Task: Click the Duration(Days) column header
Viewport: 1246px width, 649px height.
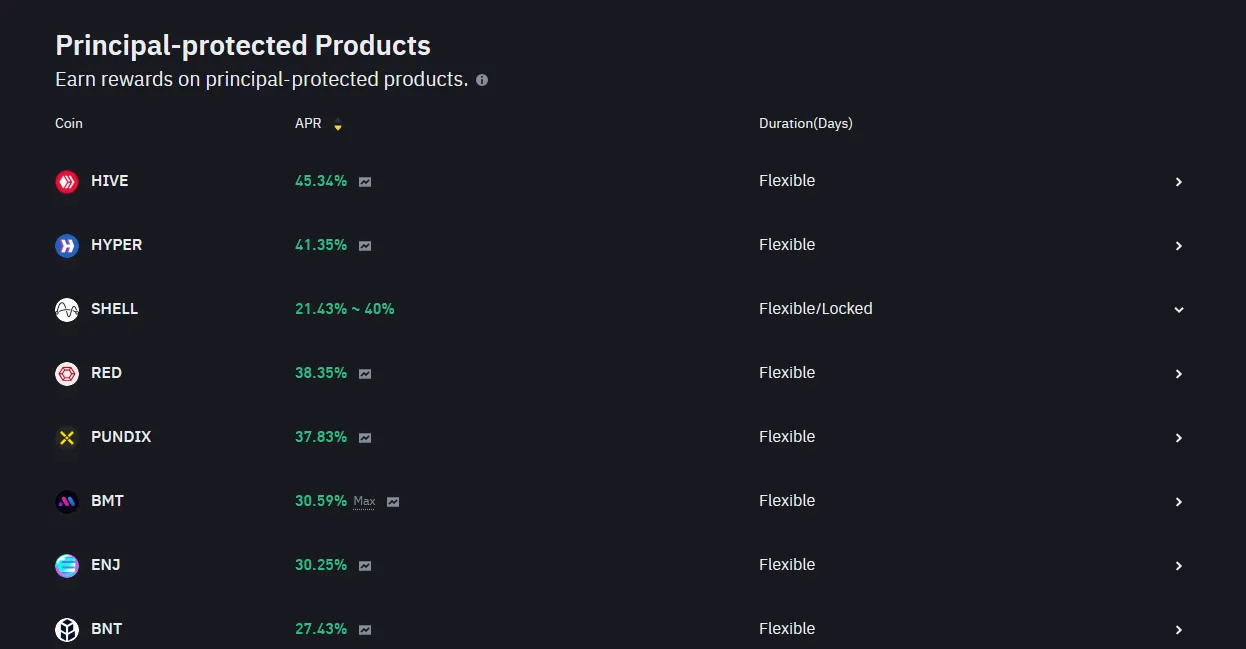Action: click(x=805, y=124)
